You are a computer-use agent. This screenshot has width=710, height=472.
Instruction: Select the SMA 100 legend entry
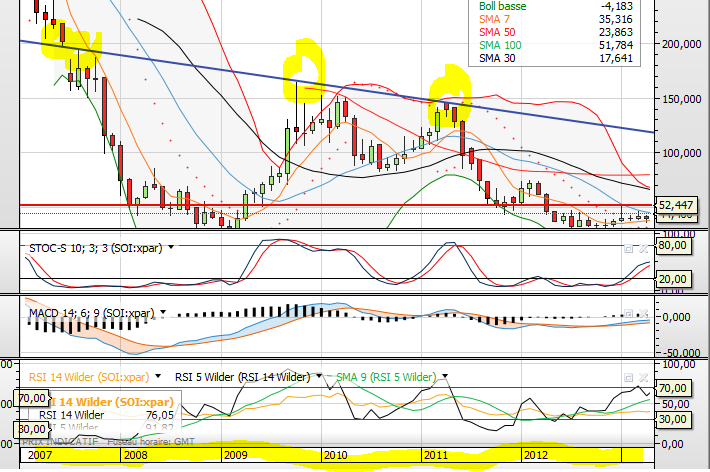(x=500, y=45)
